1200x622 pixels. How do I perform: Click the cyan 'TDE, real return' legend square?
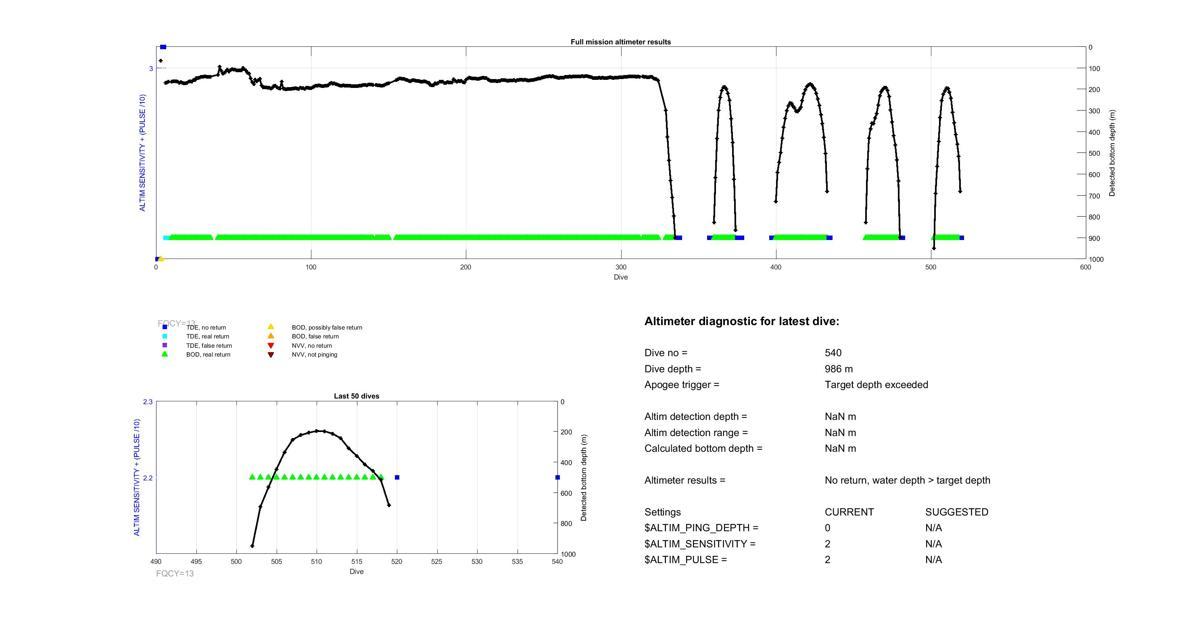click(x=165, y=336)
